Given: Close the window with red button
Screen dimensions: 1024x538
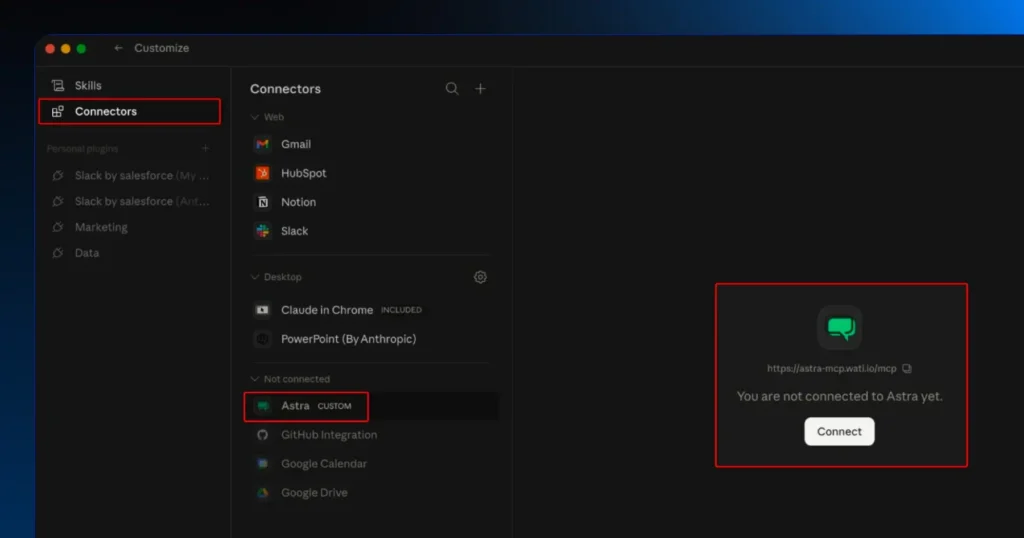Looking at the screenshot, I should click(50, 49).
